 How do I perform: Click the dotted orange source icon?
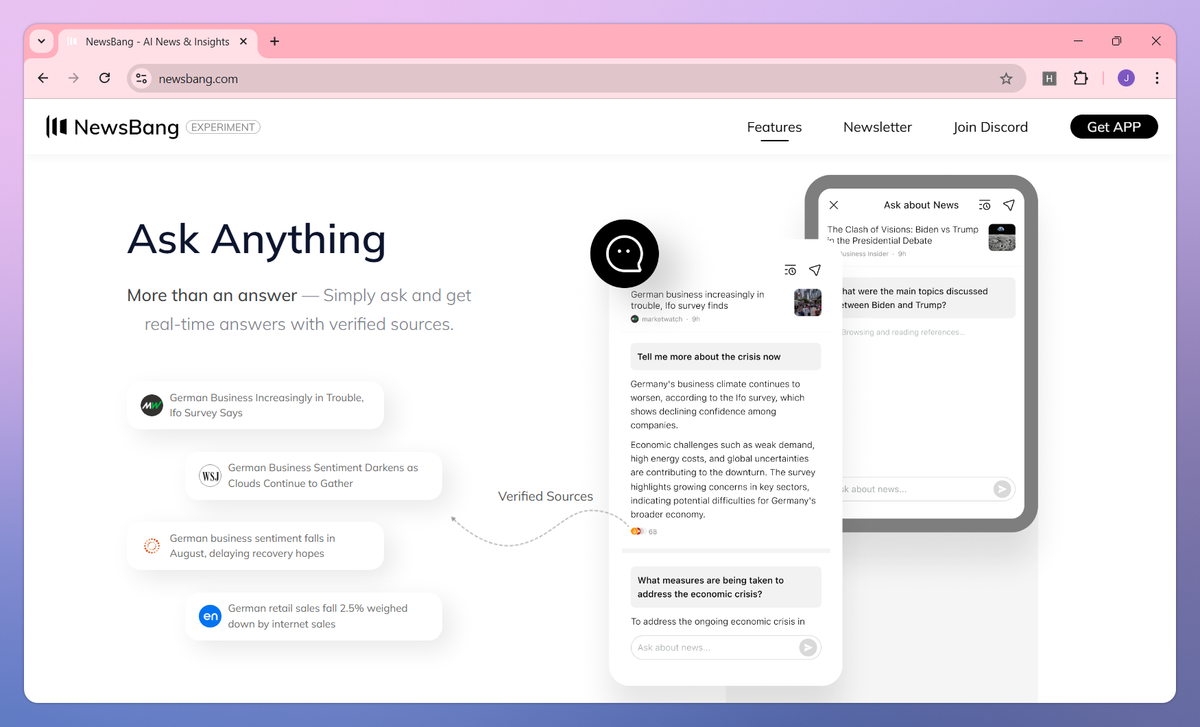(151, 546)
